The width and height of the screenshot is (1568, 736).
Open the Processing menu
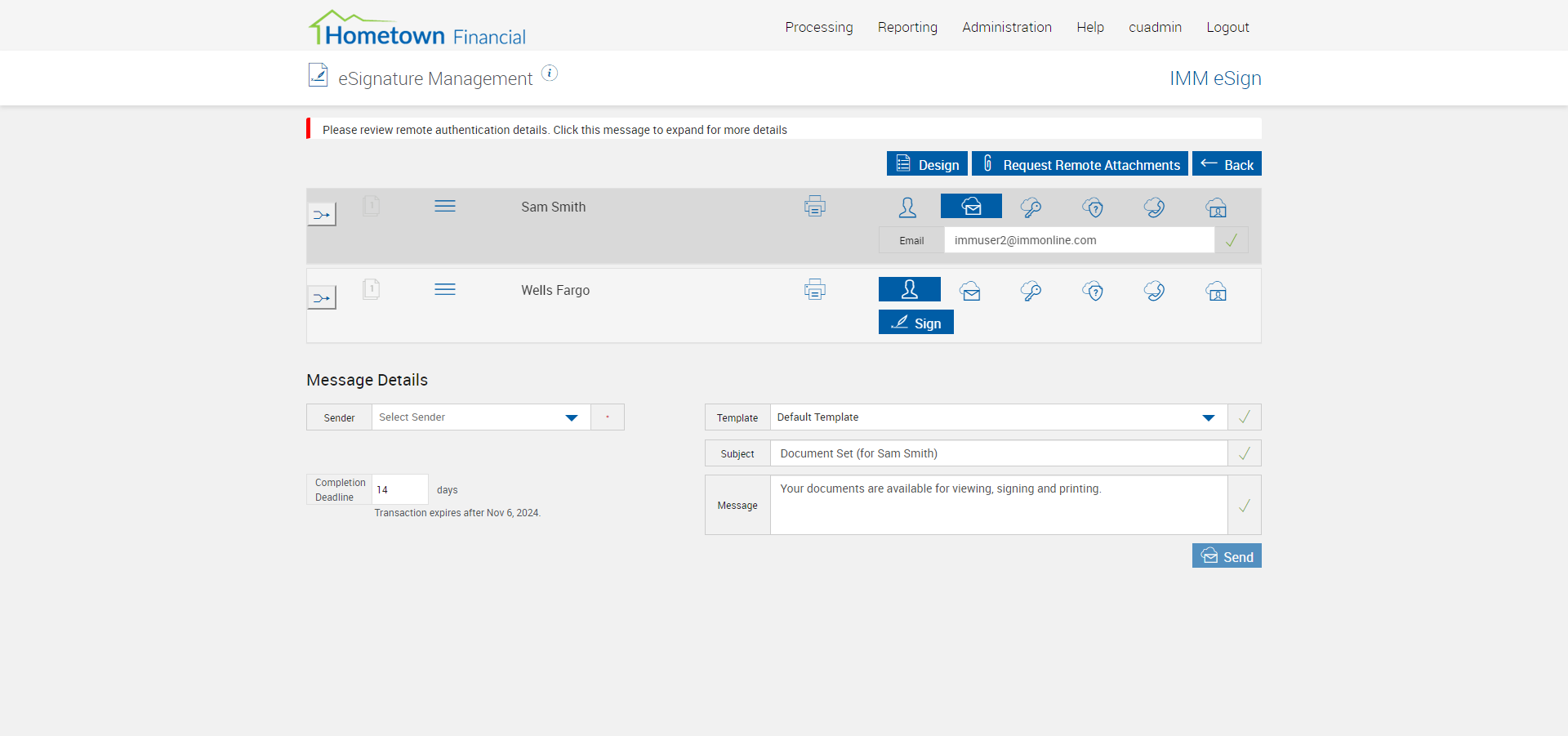(x=819, y=27)
